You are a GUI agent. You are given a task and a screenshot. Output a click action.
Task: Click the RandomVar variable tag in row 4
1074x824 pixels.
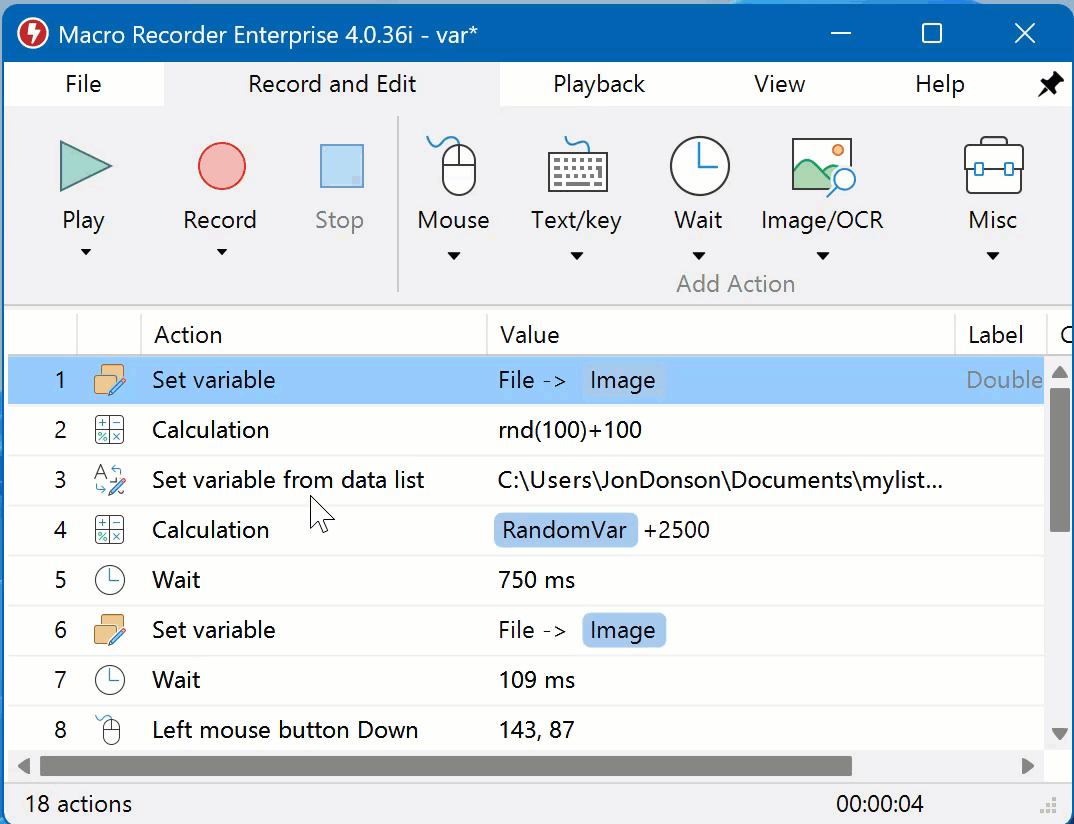click(565, 530)
